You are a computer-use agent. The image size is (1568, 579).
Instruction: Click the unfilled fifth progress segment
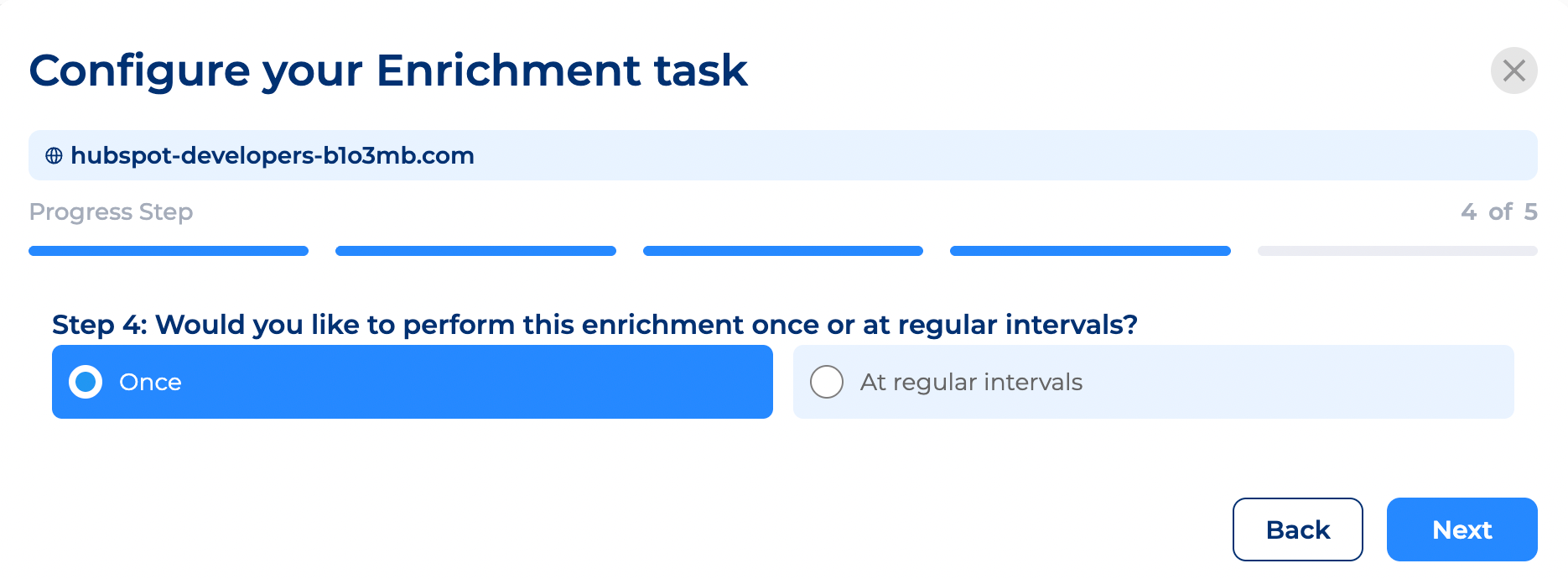1397,250
